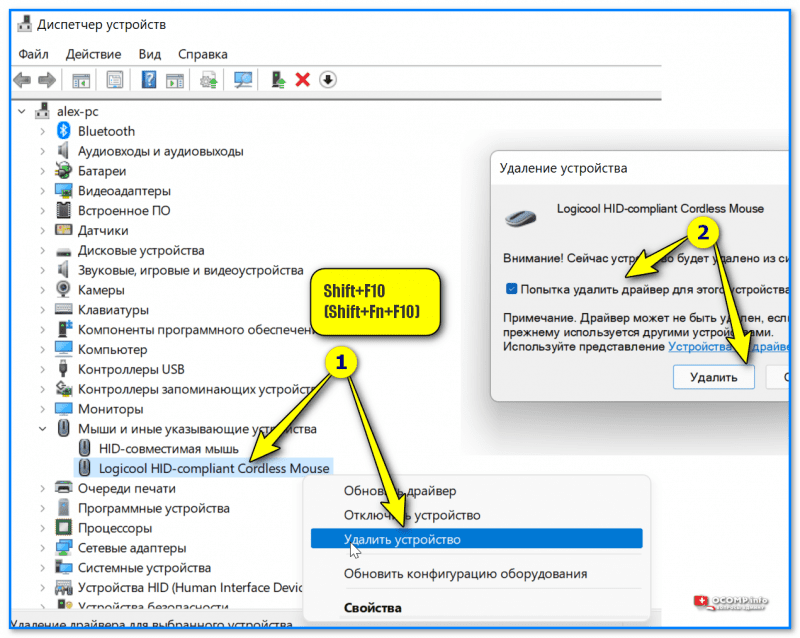Image resolution: width=800 pixels, height=638 pixels.
Task: Click the Forward arrow toolbar icon
Action: point(47,80)
